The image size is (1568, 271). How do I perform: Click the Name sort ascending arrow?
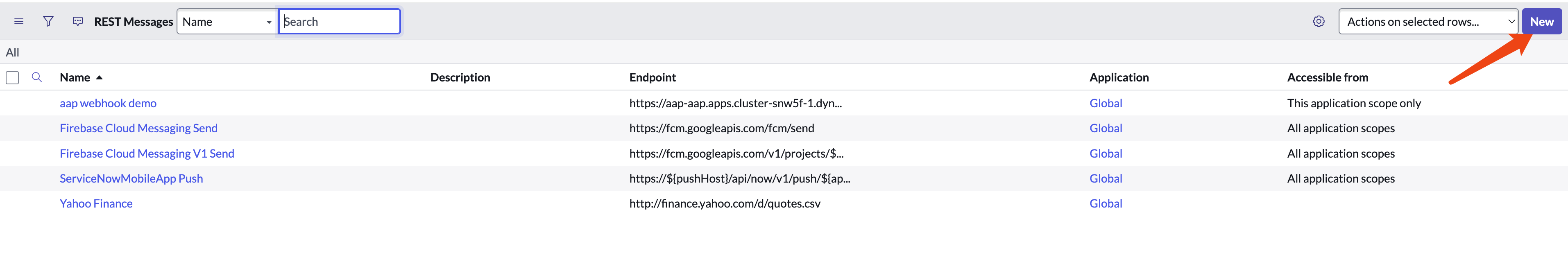click(x=99, y=78)
